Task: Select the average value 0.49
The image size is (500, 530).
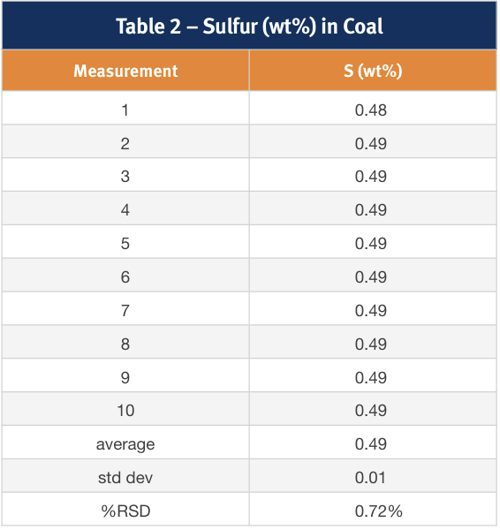Action: tap(371, 444)
